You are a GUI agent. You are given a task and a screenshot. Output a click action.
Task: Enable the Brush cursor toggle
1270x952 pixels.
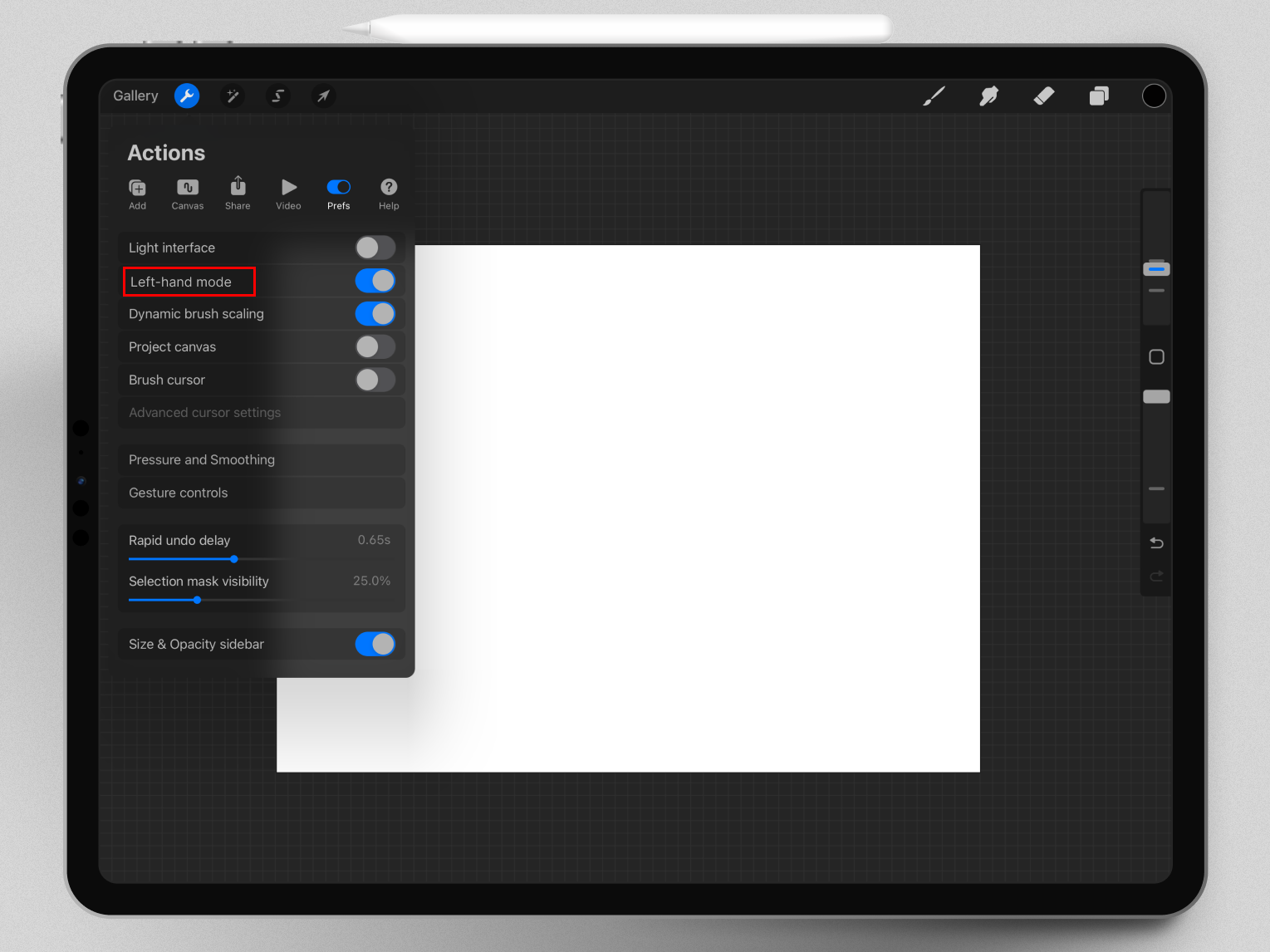375,380
